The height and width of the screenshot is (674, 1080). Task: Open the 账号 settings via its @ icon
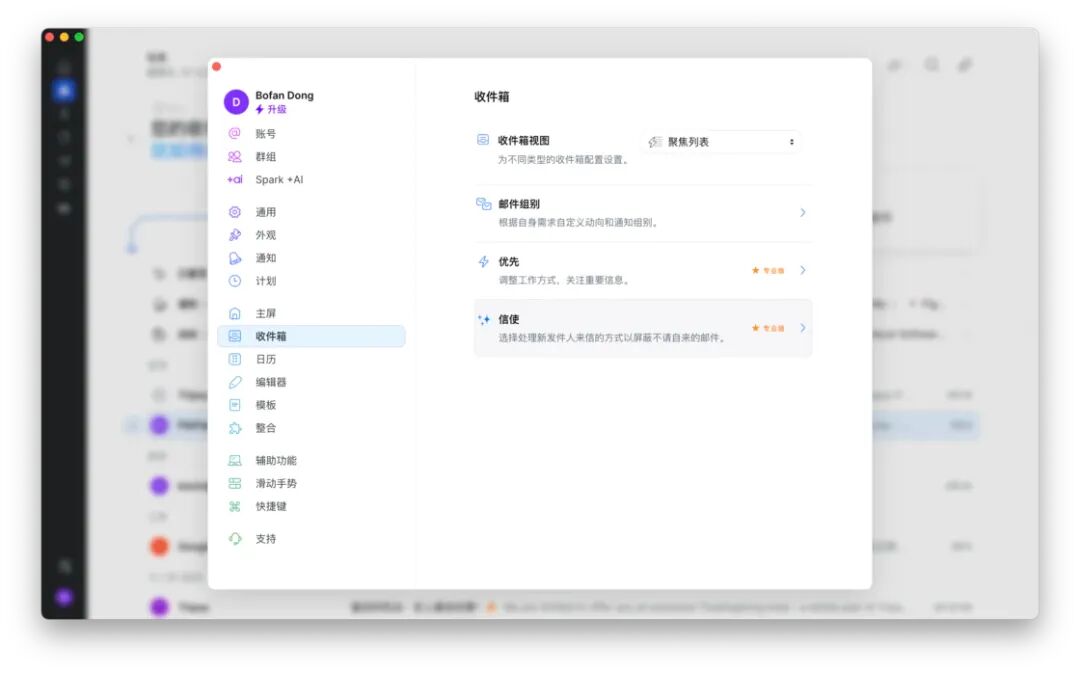coord(235,134)
